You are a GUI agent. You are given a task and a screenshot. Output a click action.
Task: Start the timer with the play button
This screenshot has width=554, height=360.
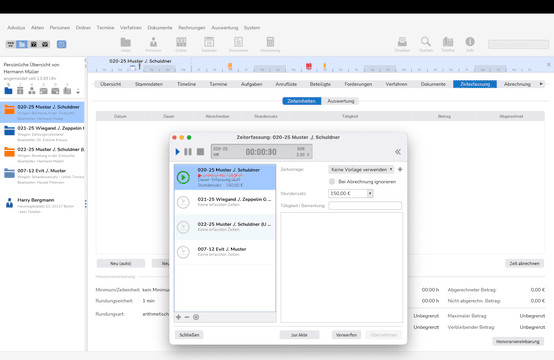[178, 152]
